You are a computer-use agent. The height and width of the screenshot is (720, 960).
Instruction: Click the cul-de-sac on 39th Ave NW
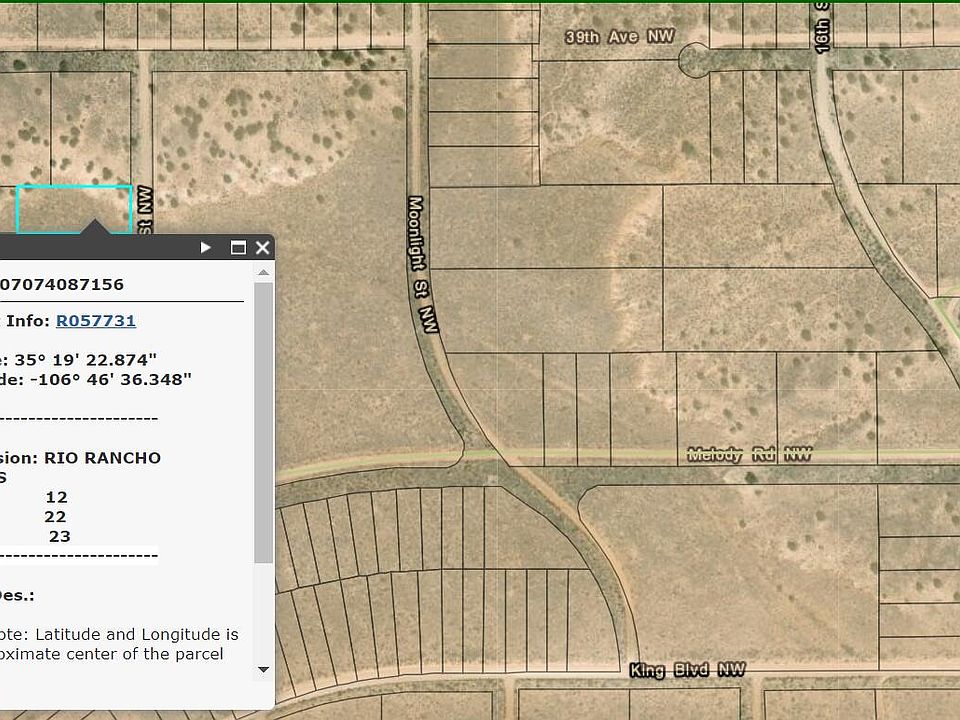pos(692,59)
